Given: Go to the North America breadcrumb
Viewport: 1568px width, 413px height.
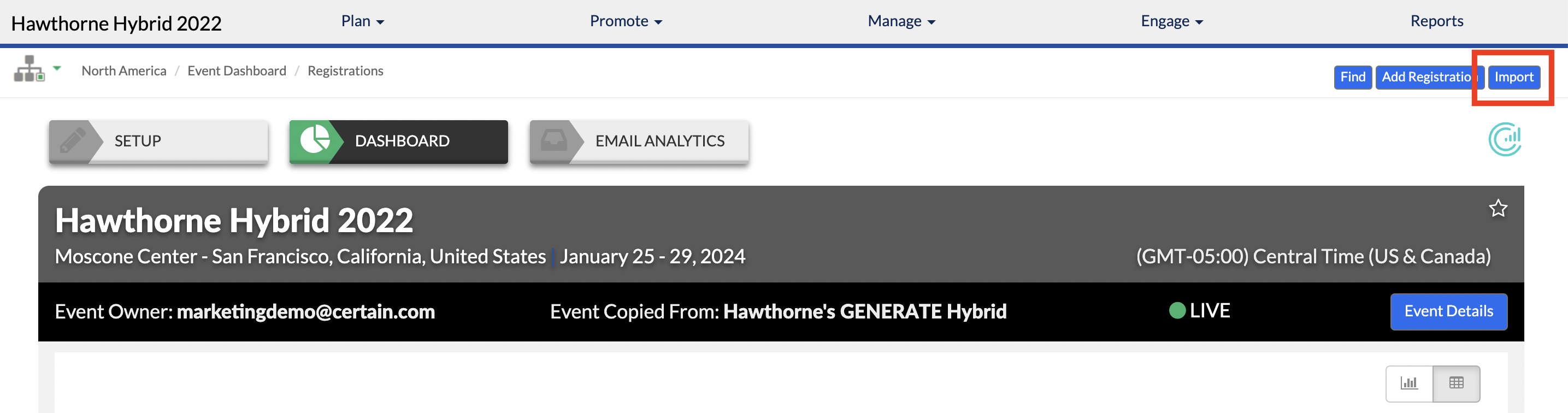Looking at the screenshot, I should (x=123, y=70).
